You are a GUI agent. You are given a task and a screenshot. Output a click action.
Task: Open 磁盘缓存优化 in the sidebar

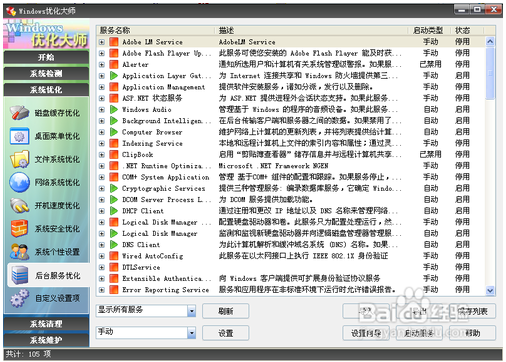click(46, 113)
